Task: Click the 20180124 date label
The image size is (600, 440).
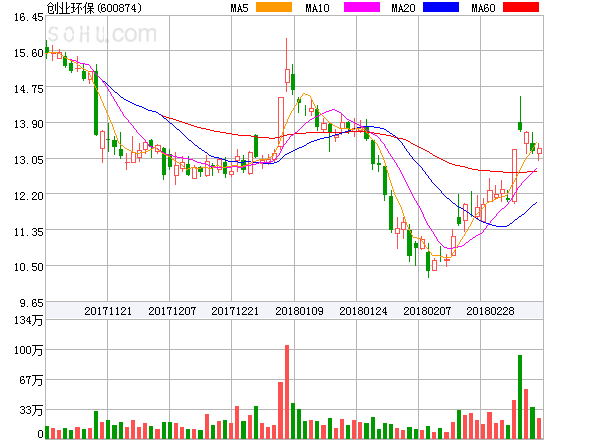Action: coord(363,311)
